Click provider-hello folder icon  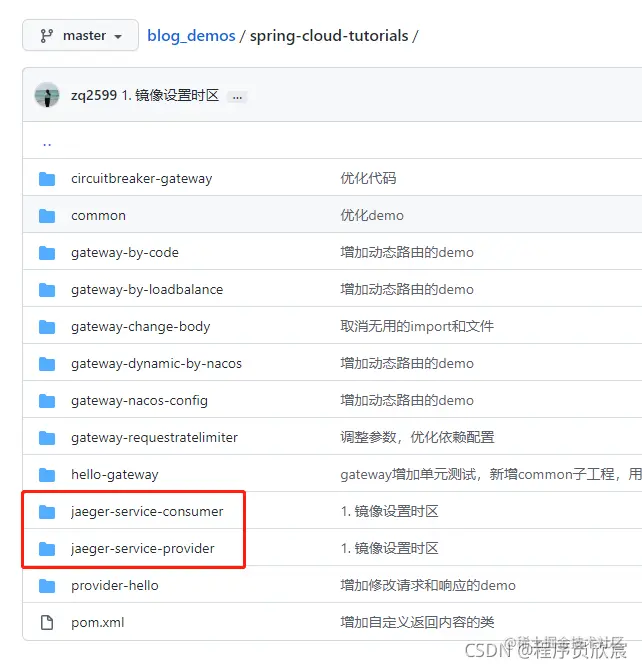click(x=47, y=586)
